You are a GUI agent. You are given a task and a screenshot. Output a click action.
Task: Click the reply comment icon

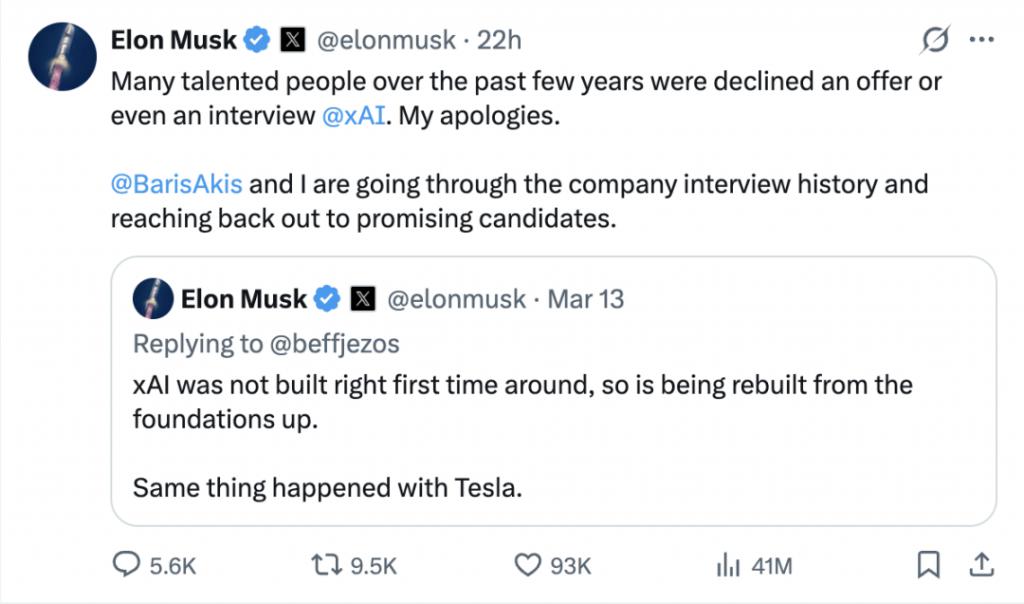point(125,566)
